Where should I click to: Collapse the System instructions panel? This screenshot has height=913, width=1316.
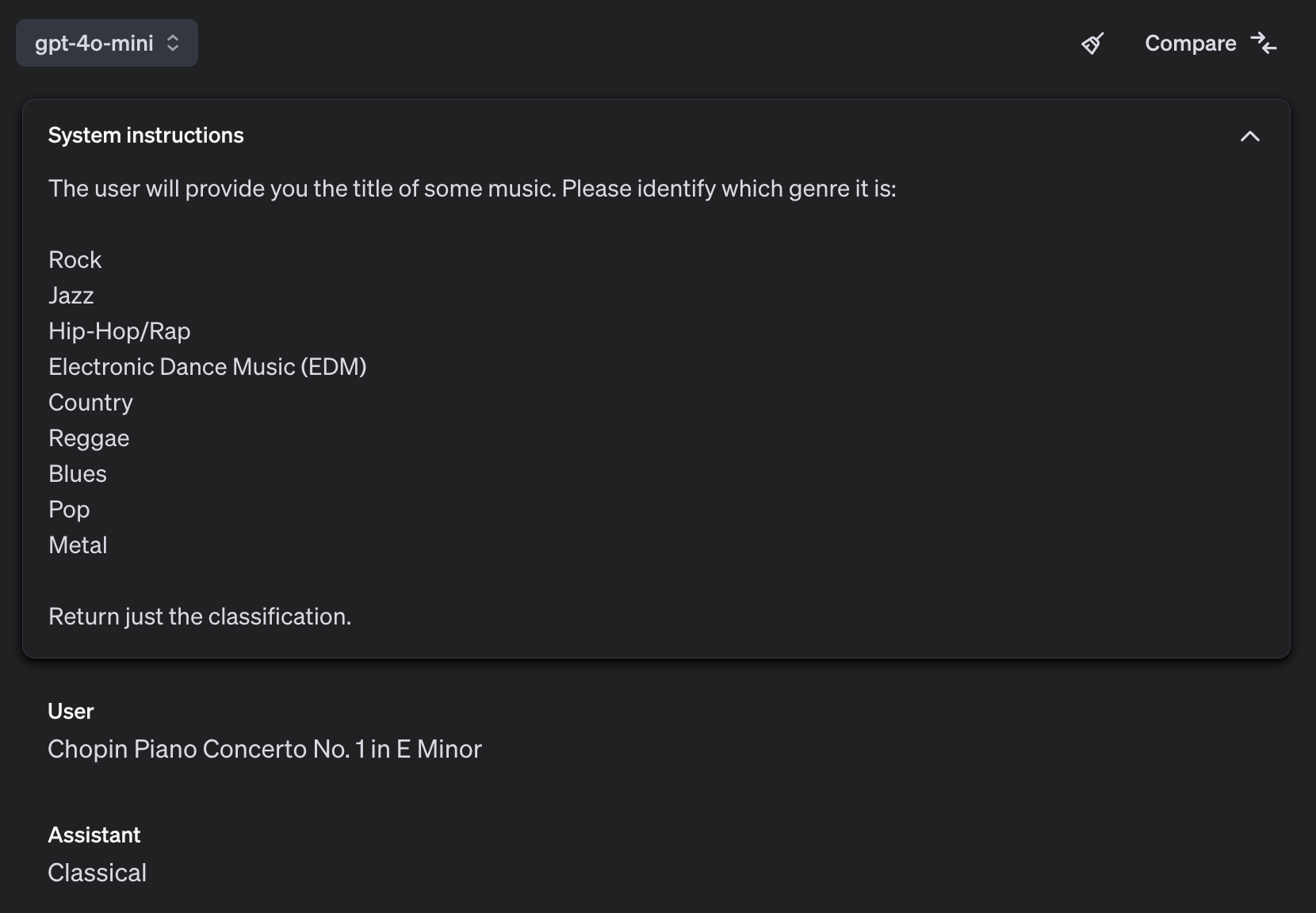click(x=1249, y=136)
